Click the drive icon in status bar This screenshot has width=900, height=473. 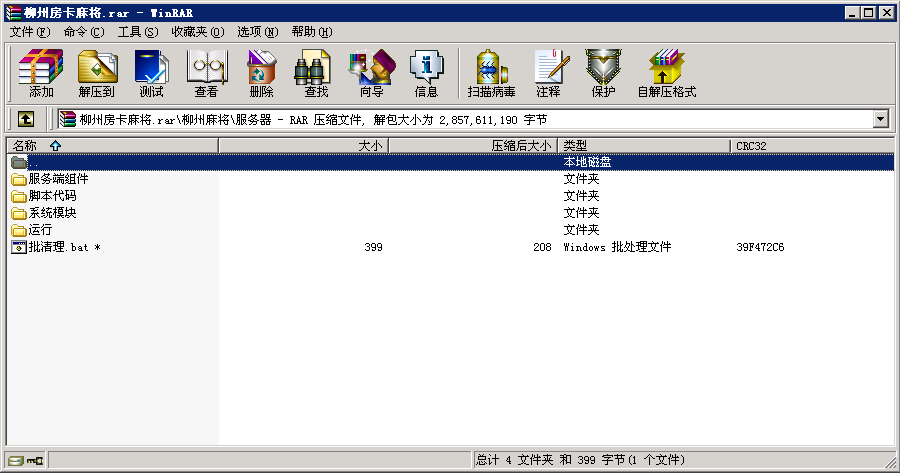[16, 461]
